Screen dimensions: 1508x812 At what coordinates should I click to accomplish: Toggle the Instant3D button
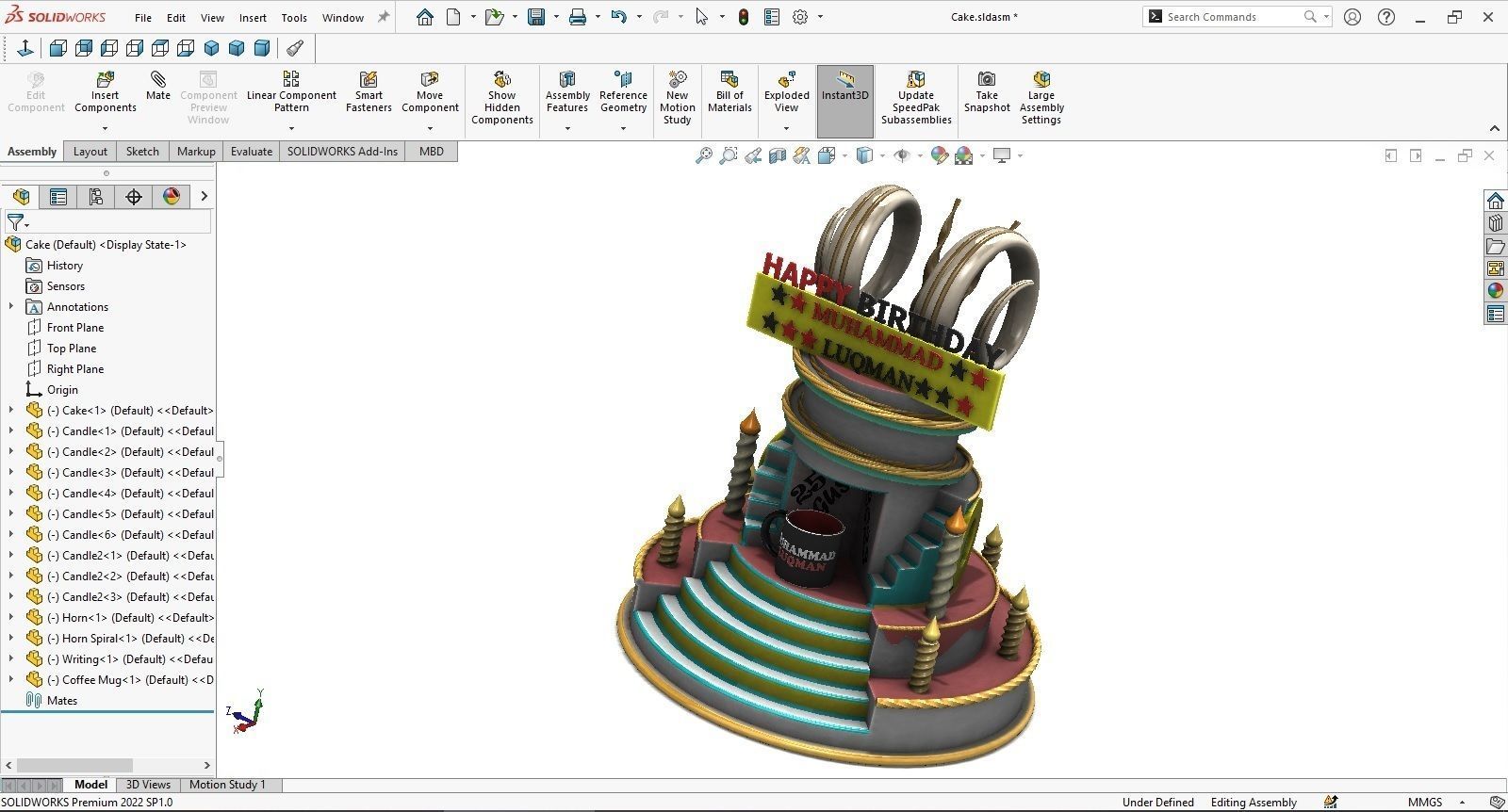click(x=845, y=101)
